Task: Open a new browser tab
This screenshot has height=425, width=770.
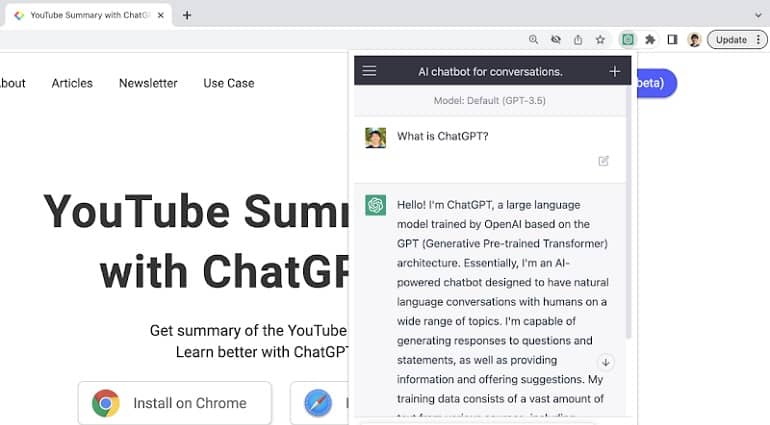Action: (187, 15)
